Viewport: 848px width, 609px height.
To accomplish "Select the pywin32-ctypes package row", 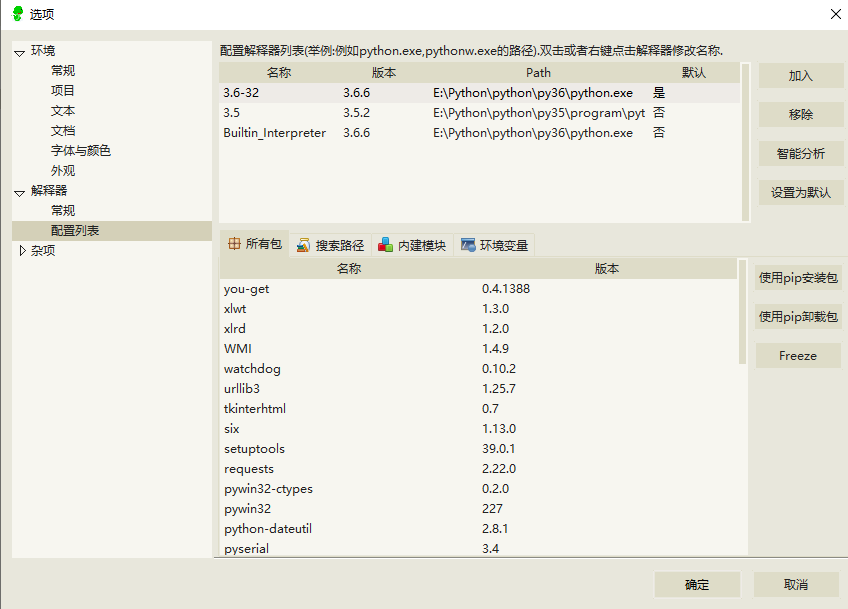I will tap(479, 489).
